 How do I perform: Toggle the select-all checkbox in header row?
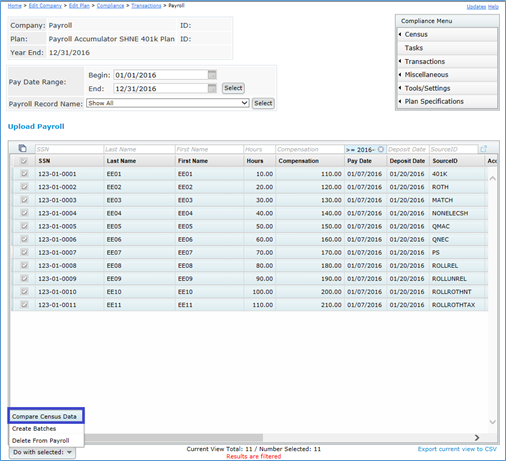point(24,161)
